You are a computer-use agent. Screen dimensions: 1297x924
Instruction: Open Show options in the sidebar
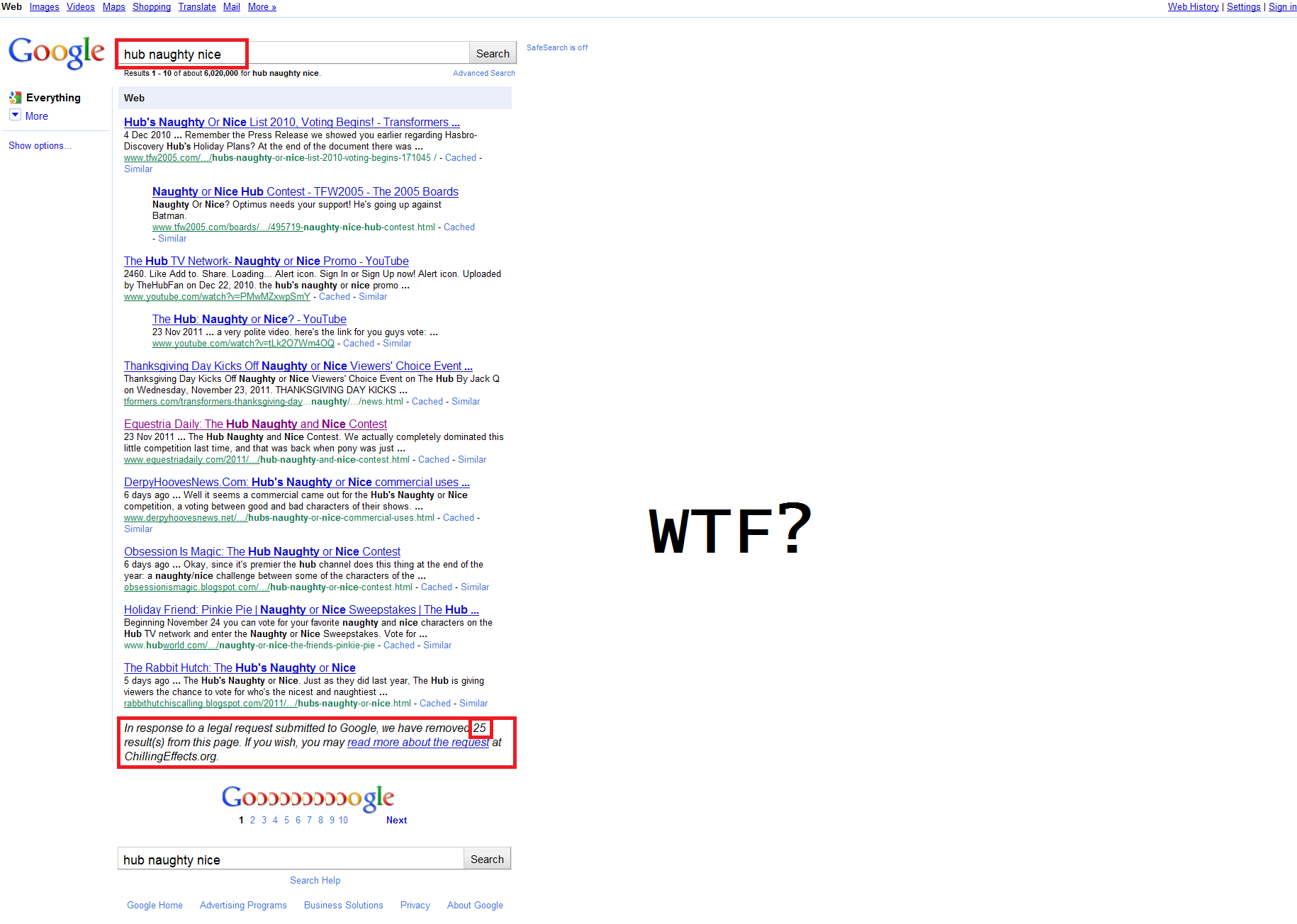(40, 146)
